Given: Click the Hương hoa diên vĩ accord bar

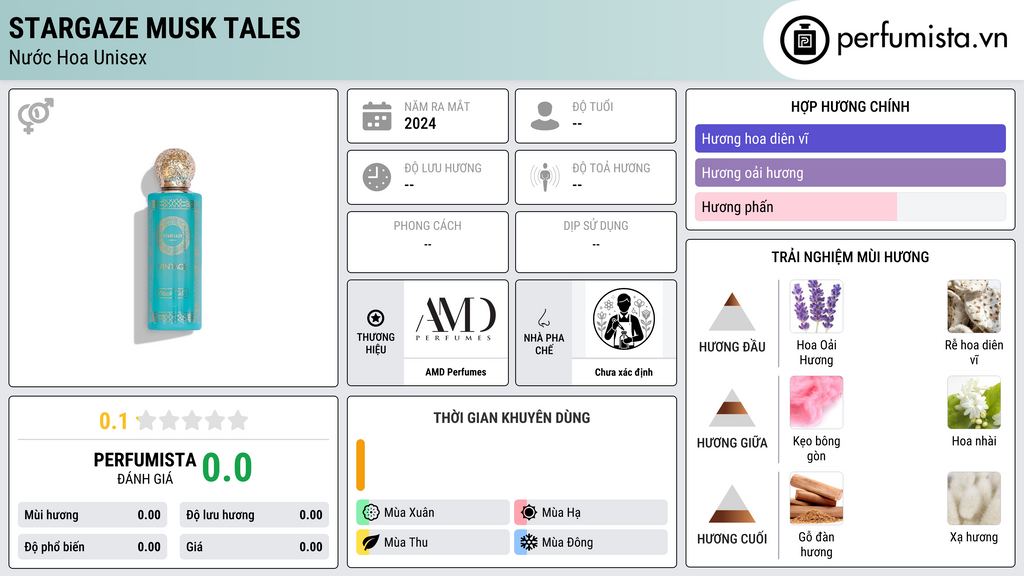Looking at the screenshot, I should 850,138.
